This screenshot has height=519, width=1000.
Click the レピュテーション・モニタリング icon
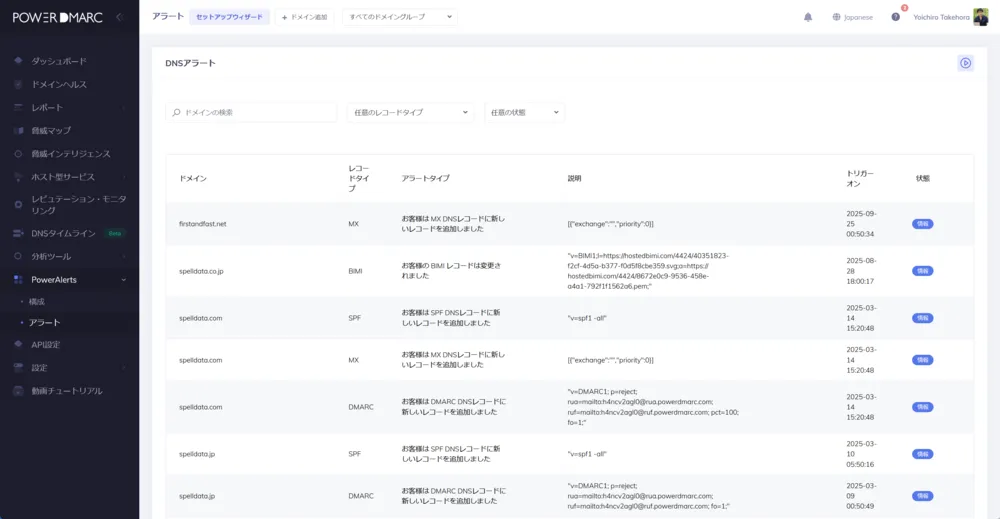coord(18,205)
